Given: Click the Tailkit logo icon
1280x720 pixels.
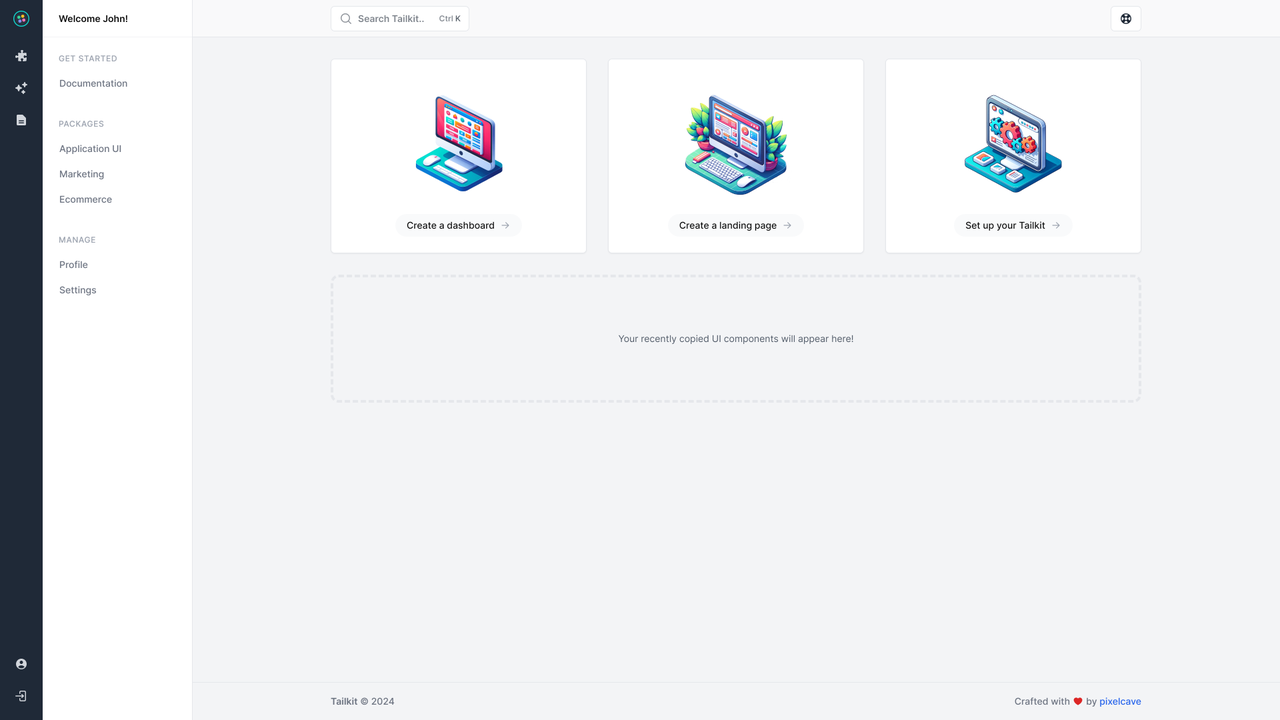Looking at the screenshot, I should (21, 19).
